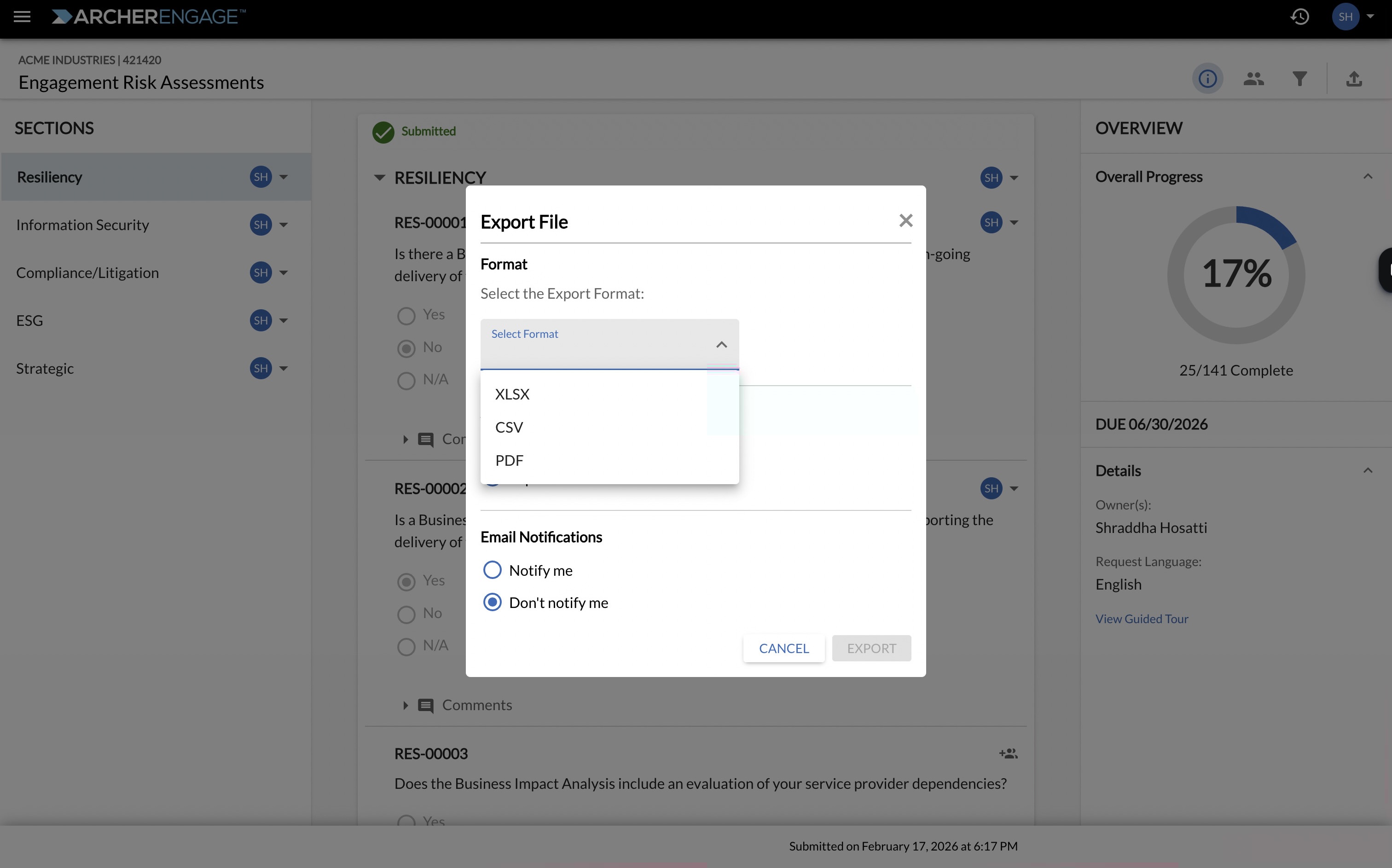This screenshot has width=1392, height=868.
Task: Open the collaborators people icon
Action: [x=1253, y=79]
